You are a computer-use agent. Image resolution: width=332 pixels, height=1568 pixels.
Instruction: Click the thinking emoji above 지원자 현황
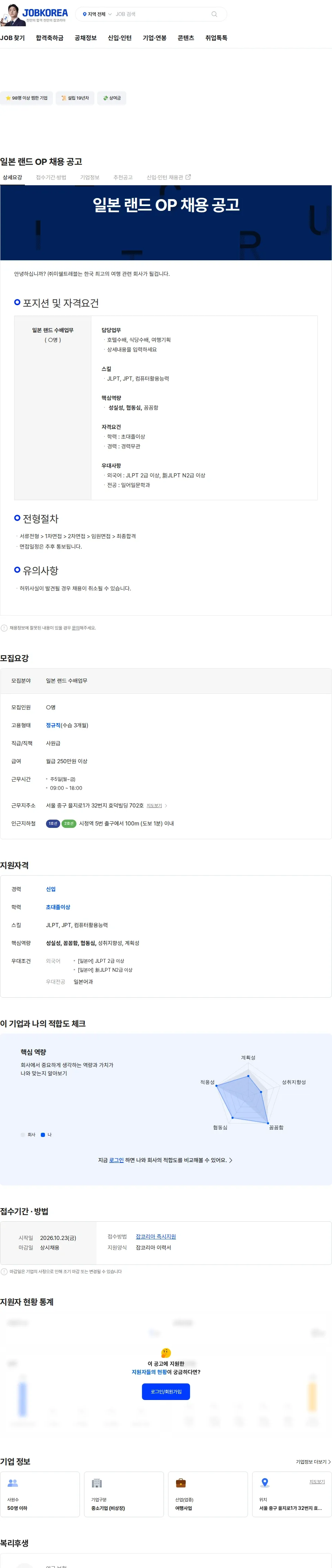tap(166, 1353)
